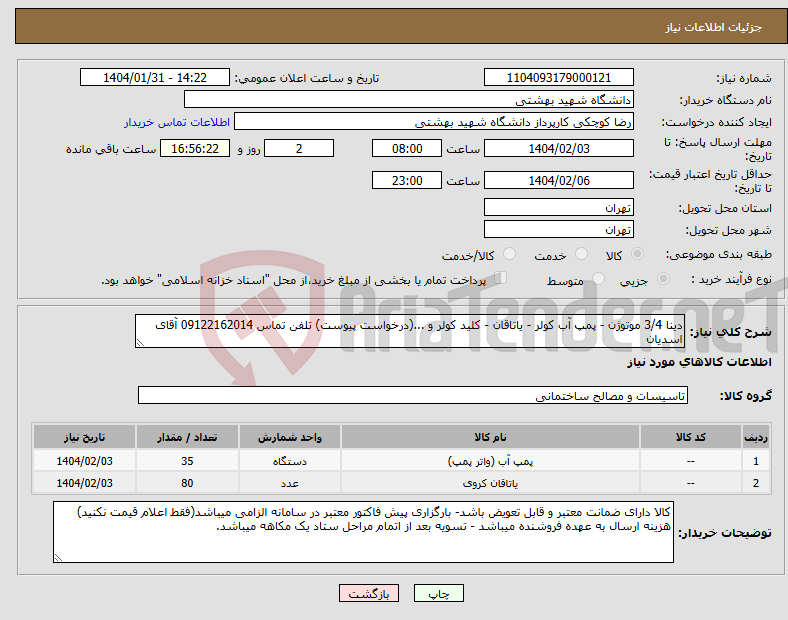Image resolution: width=788 pixels, height=620 pixels.
Task: Click the شرح کلی نیاز description text area
Action: pos(410,331)
